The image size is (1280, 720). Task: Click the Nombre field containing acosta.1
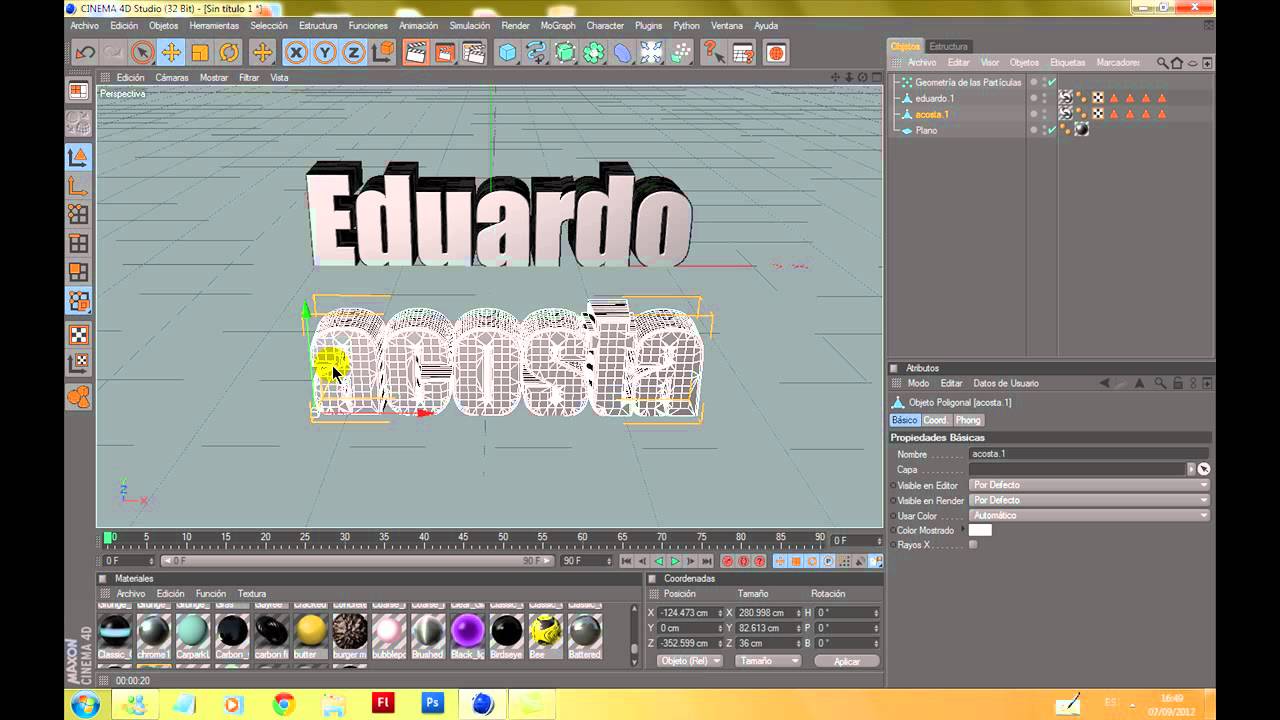tap(1090, 454)
